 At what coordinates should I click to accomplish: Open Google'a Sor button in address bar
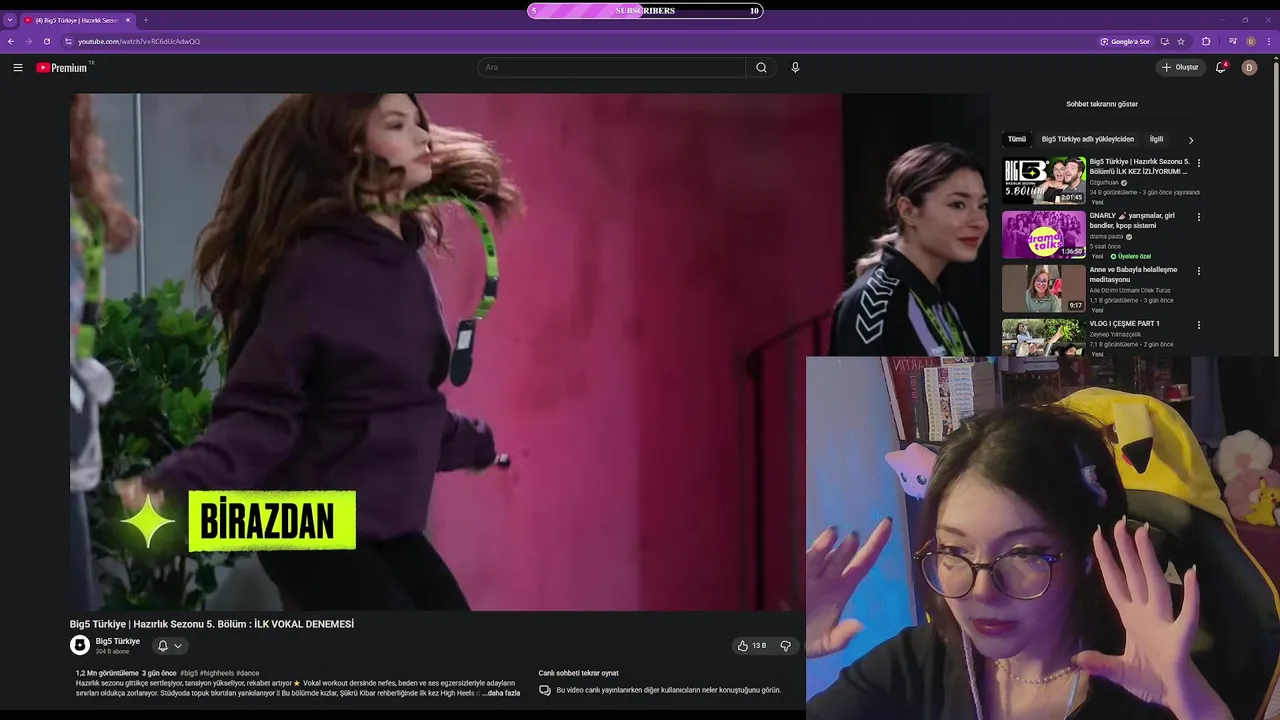click(1125, 41)
